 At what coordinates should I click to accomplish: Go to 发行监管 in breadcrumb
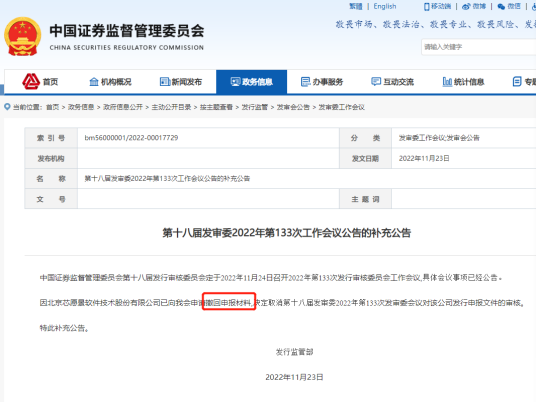click(x=255, y=107)
